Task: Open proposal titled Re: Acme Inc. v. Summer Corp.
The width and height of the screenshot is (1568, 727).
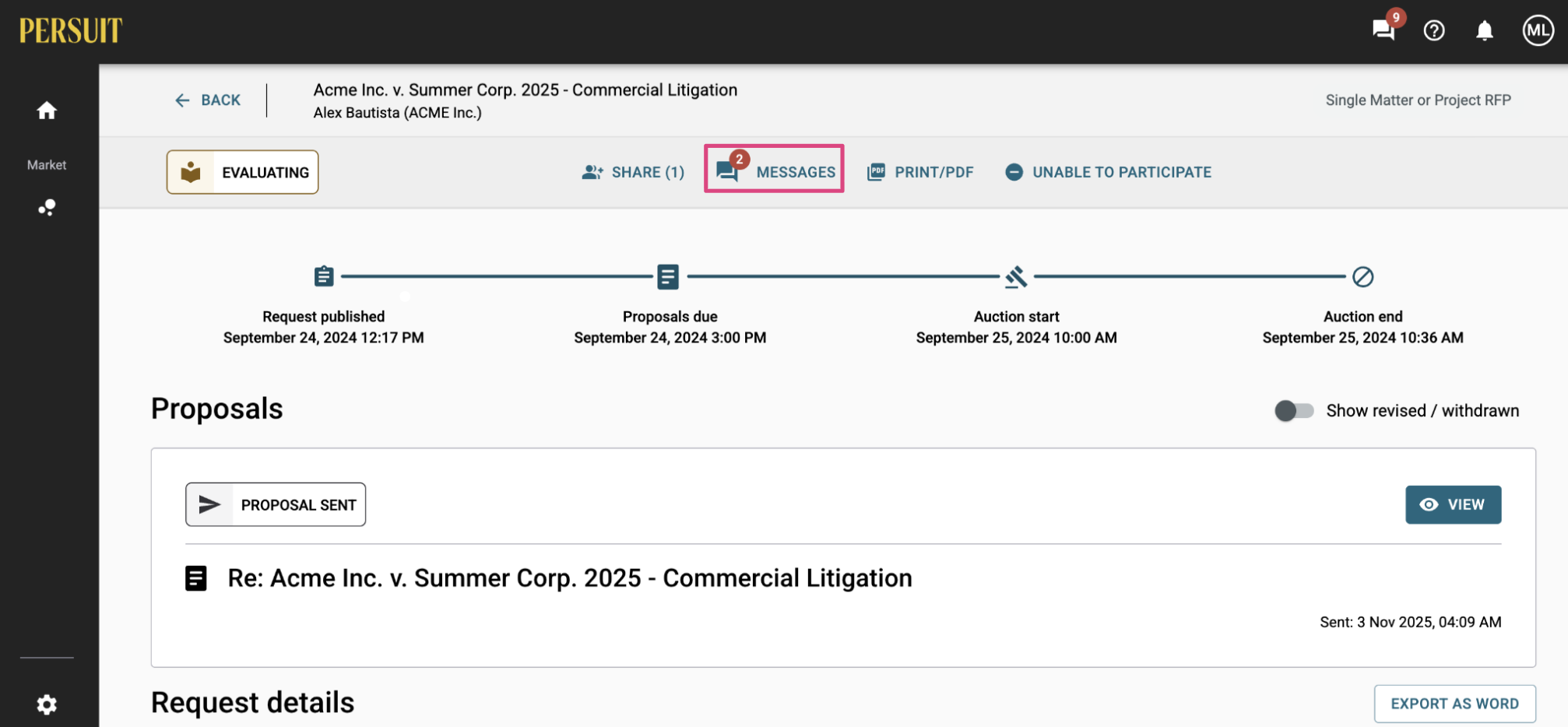Action: coord(570,578)
